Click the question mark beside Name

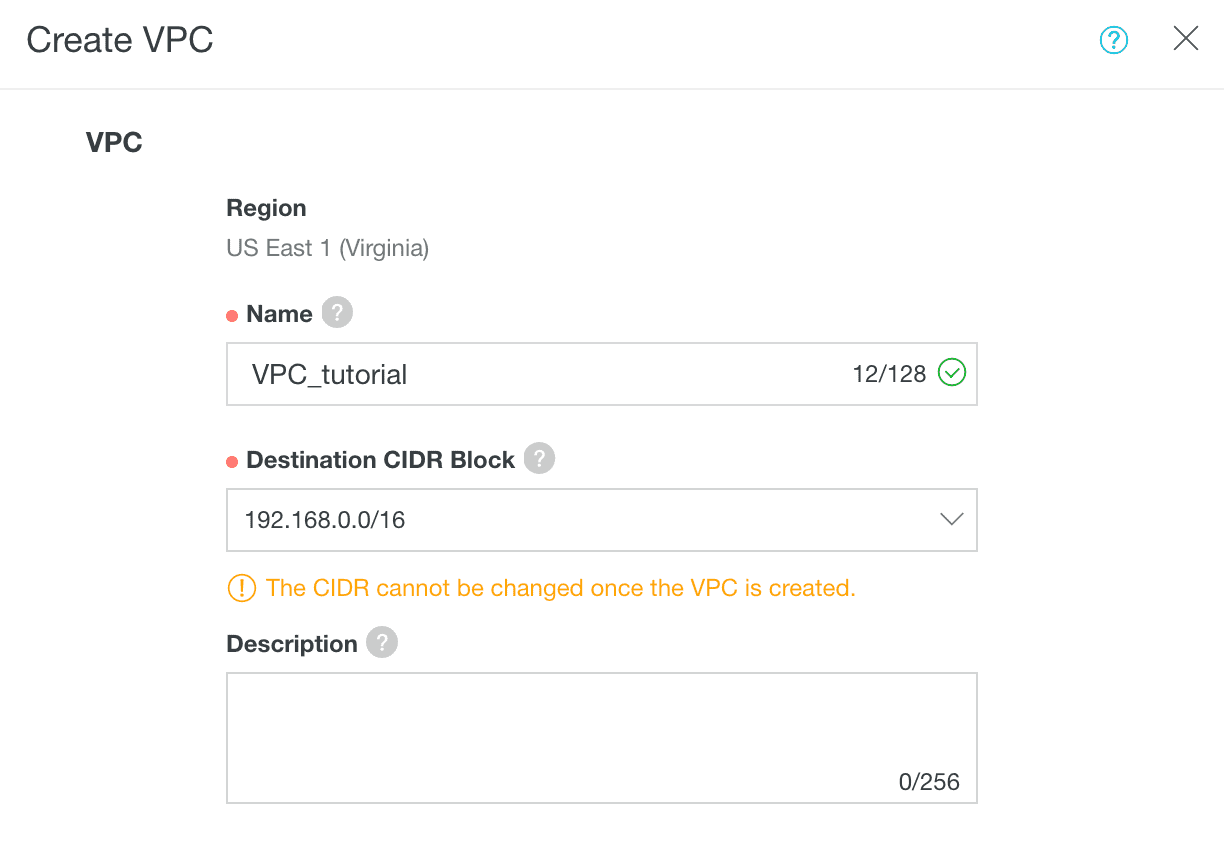337,313
